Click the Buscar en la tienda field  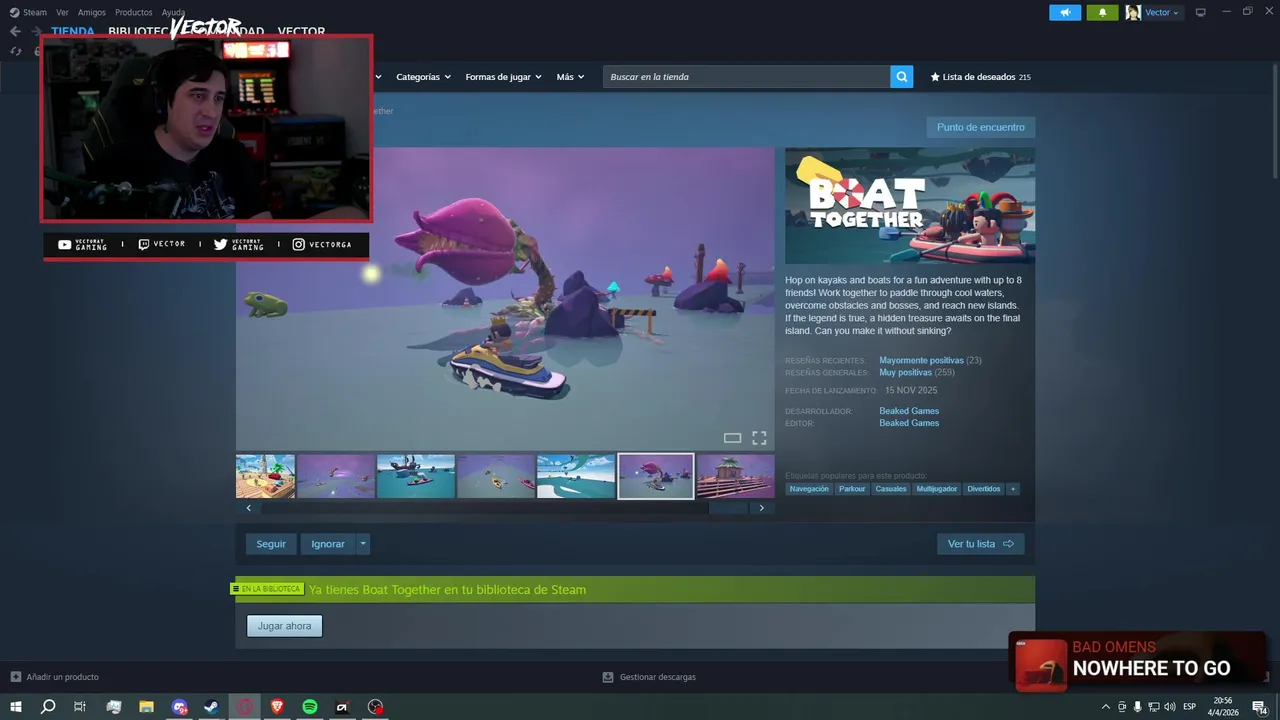coord(746,77)
